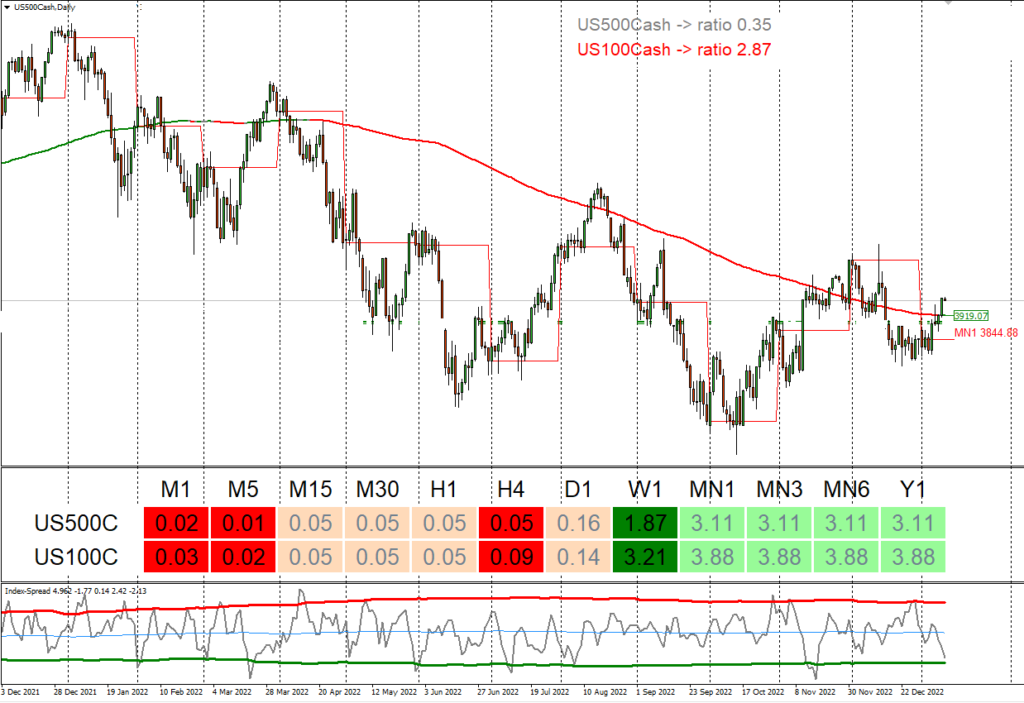Click US500C H4 red cell 0.05
The image size is (1024, 703).
click(x=511, y=523)
